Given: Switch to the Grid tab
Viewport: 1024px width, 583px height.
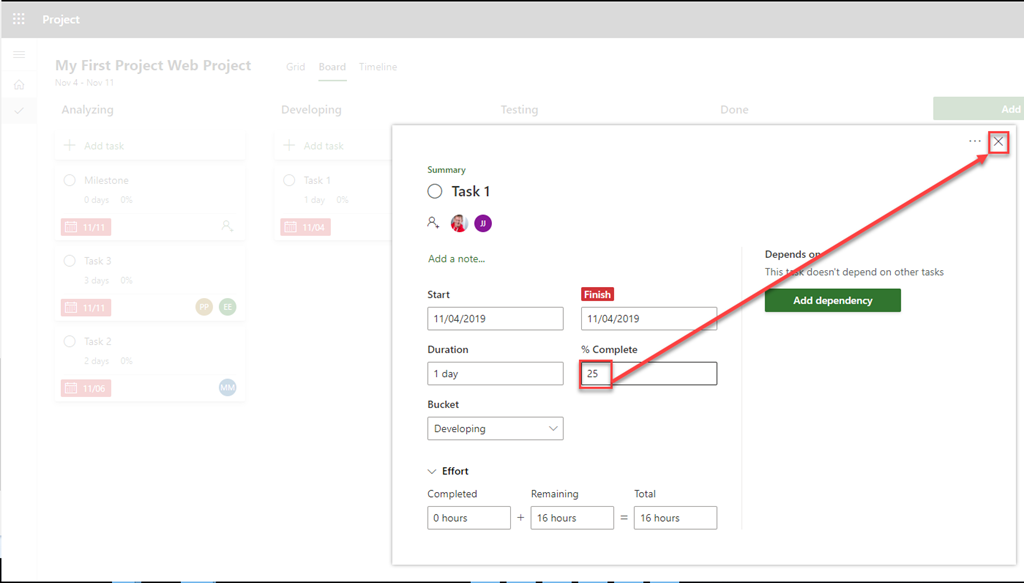Looking at the screenshot, I should (295, 67).
